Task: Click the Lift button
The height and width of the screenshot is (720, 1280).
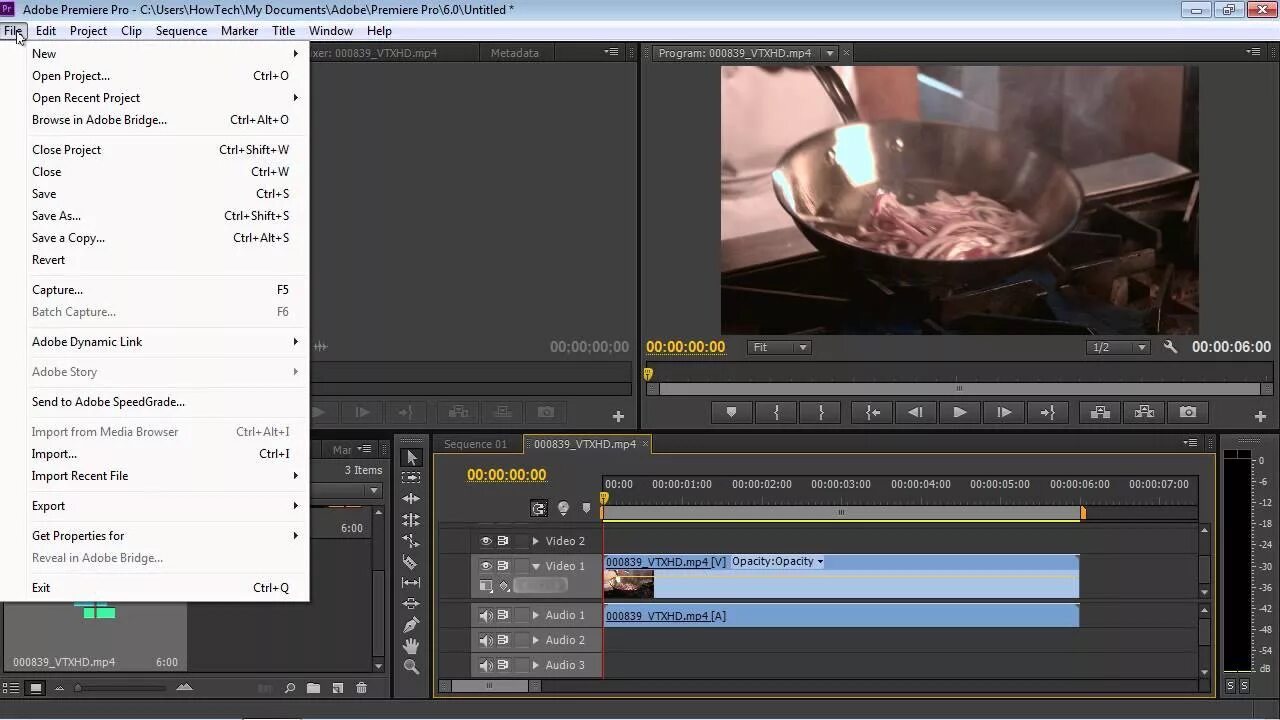Action: tap(1099, 412)
